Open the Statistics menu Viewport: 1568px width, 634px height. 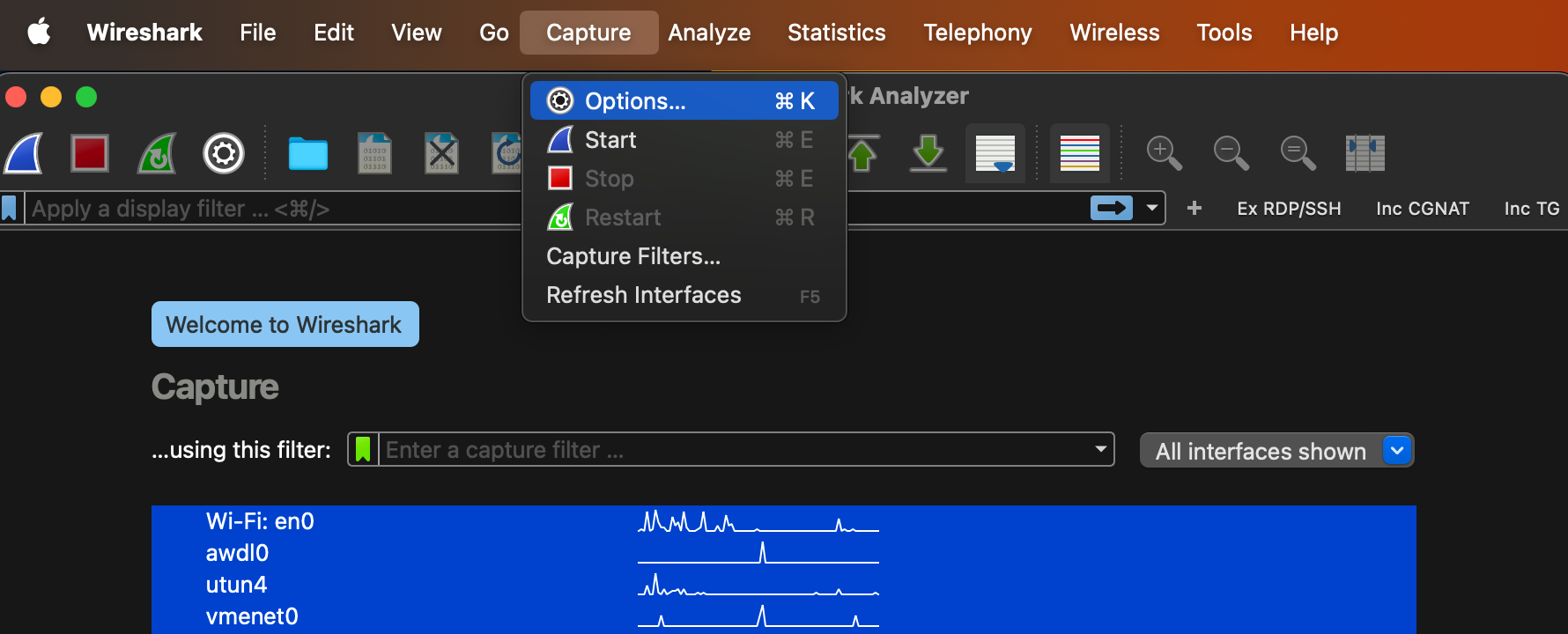837,33
